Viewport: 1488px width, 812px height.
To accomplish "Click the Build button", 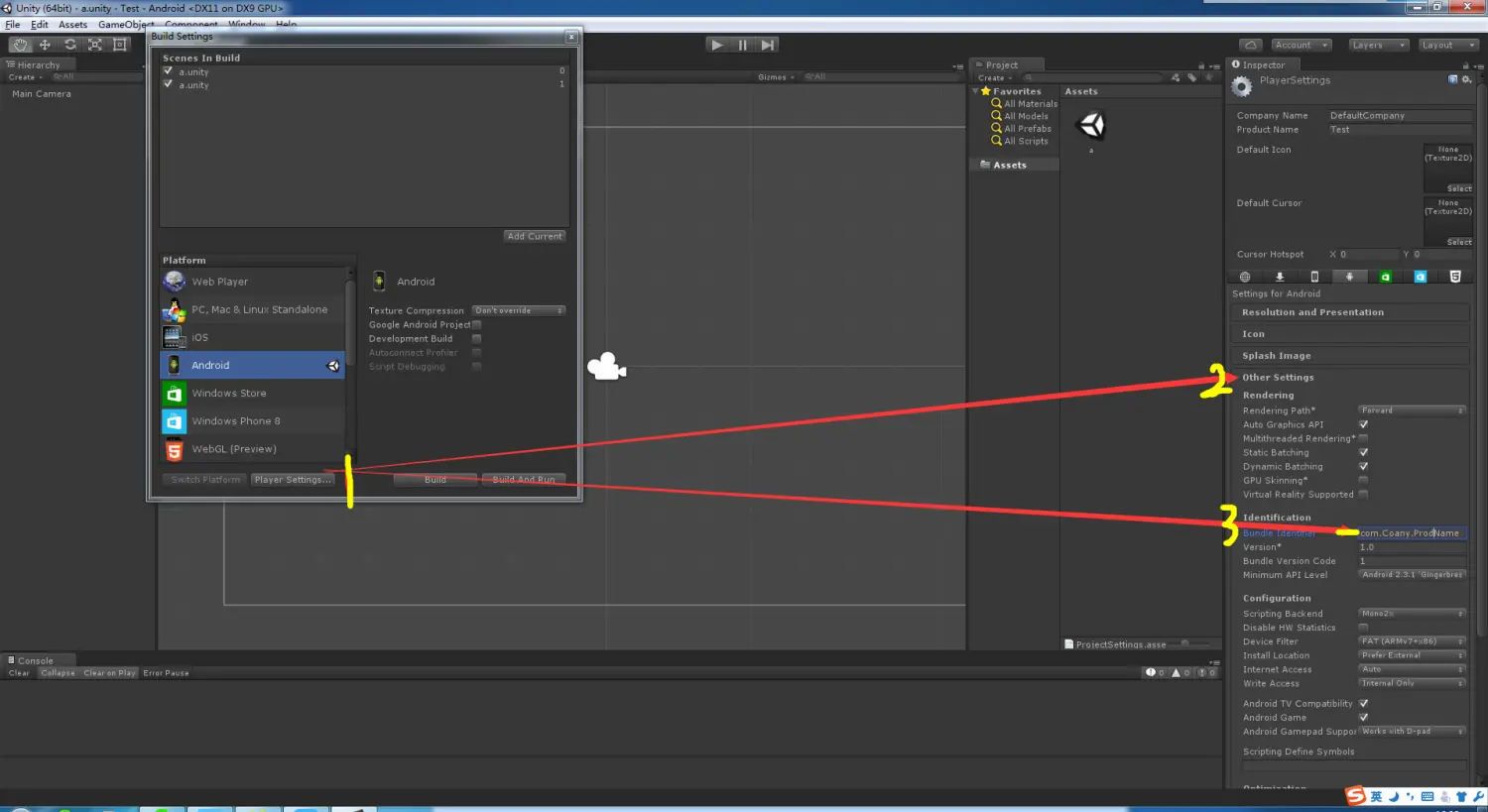I will click(435, 480).
